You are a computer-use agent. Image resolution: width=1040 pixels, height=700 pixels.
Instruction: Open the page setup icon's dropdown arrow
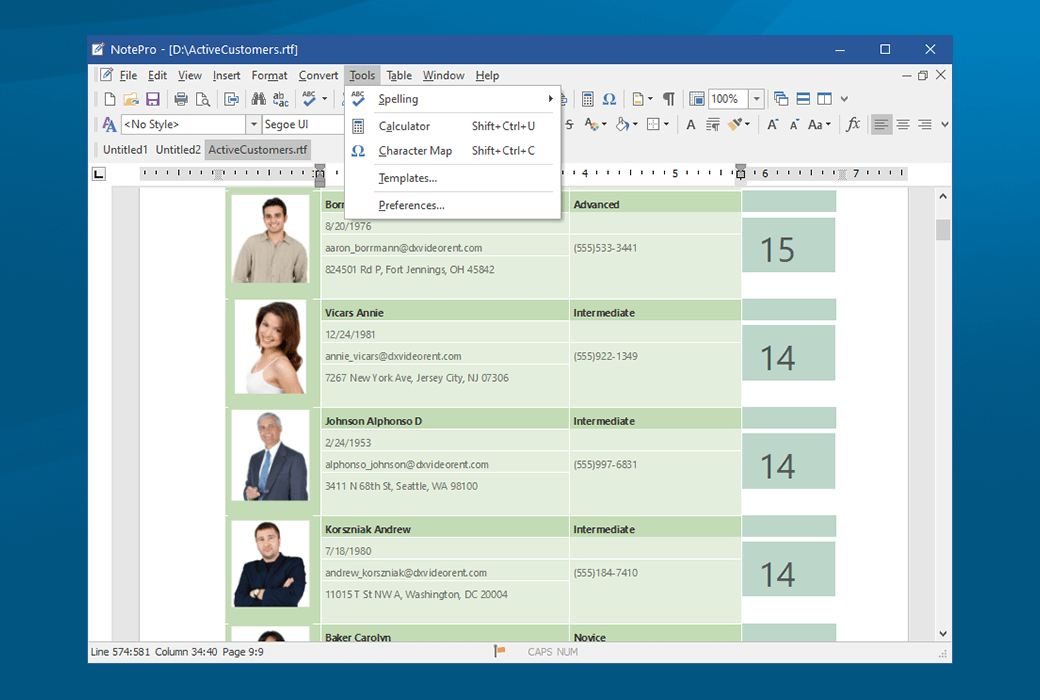pyautogui.click(x=650, y=100)
